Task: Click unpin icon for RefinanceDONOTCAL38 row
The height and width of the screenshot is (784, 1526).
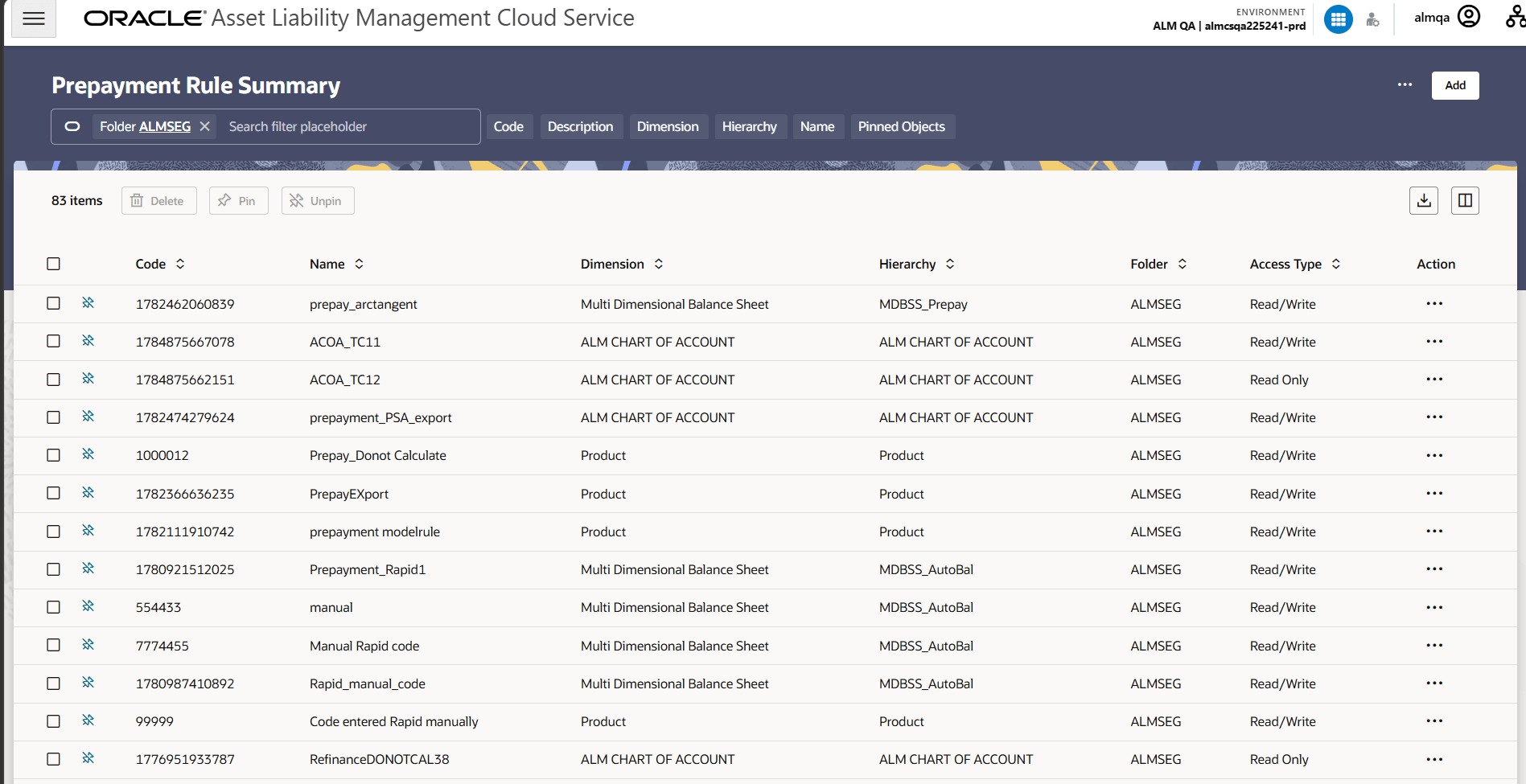Action: coord(88,758)
